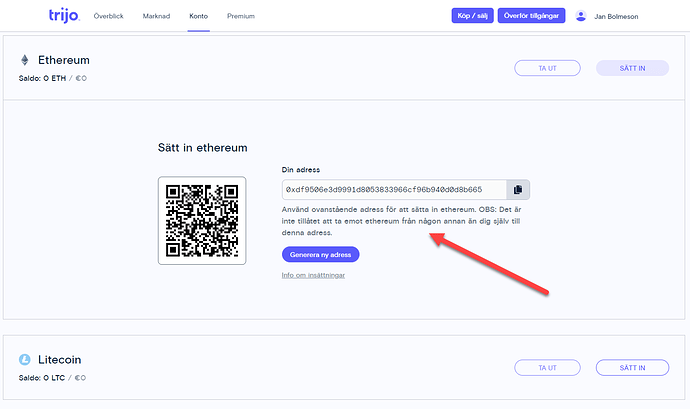690x409 pixels.
Task: Click the Litecoin coin icon
Action: (25, 359)
